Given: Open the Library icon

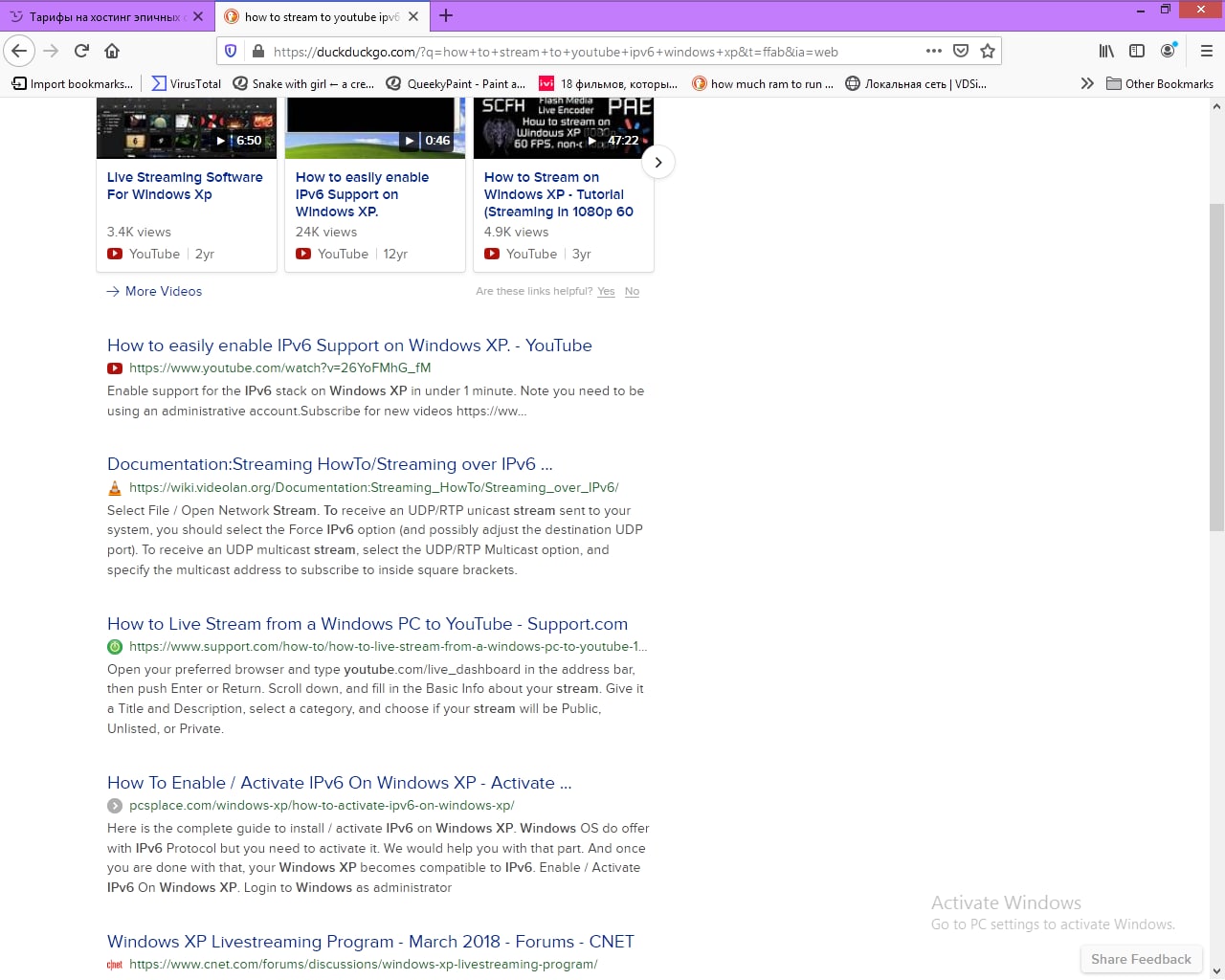Looking at the screenshot, I should 1106,51.
